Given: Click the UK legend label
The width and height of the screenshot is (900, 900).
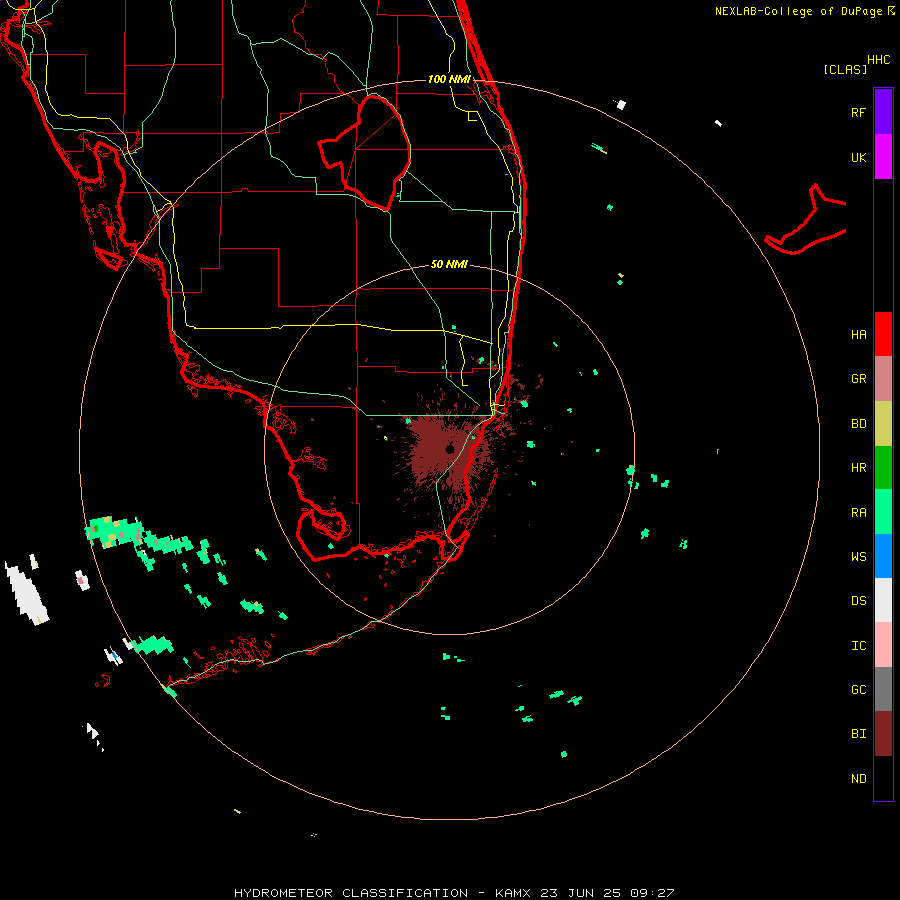Looking at the screenshot, I should click(858, 158).
